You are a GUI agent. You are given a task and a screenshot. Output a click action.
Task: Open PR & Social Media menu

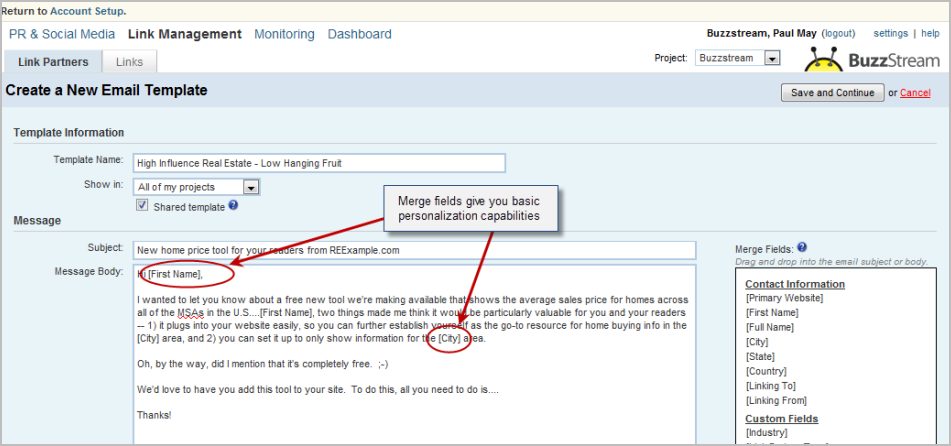point(62,35)
